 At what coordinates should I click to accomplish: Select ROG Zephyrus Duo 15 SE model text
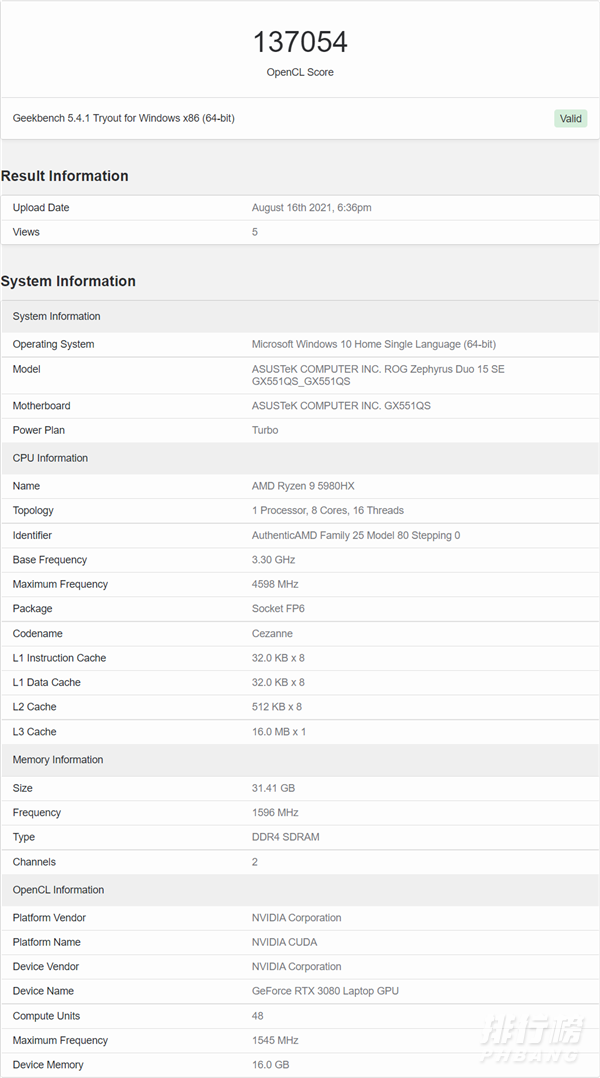click(378, 375)
